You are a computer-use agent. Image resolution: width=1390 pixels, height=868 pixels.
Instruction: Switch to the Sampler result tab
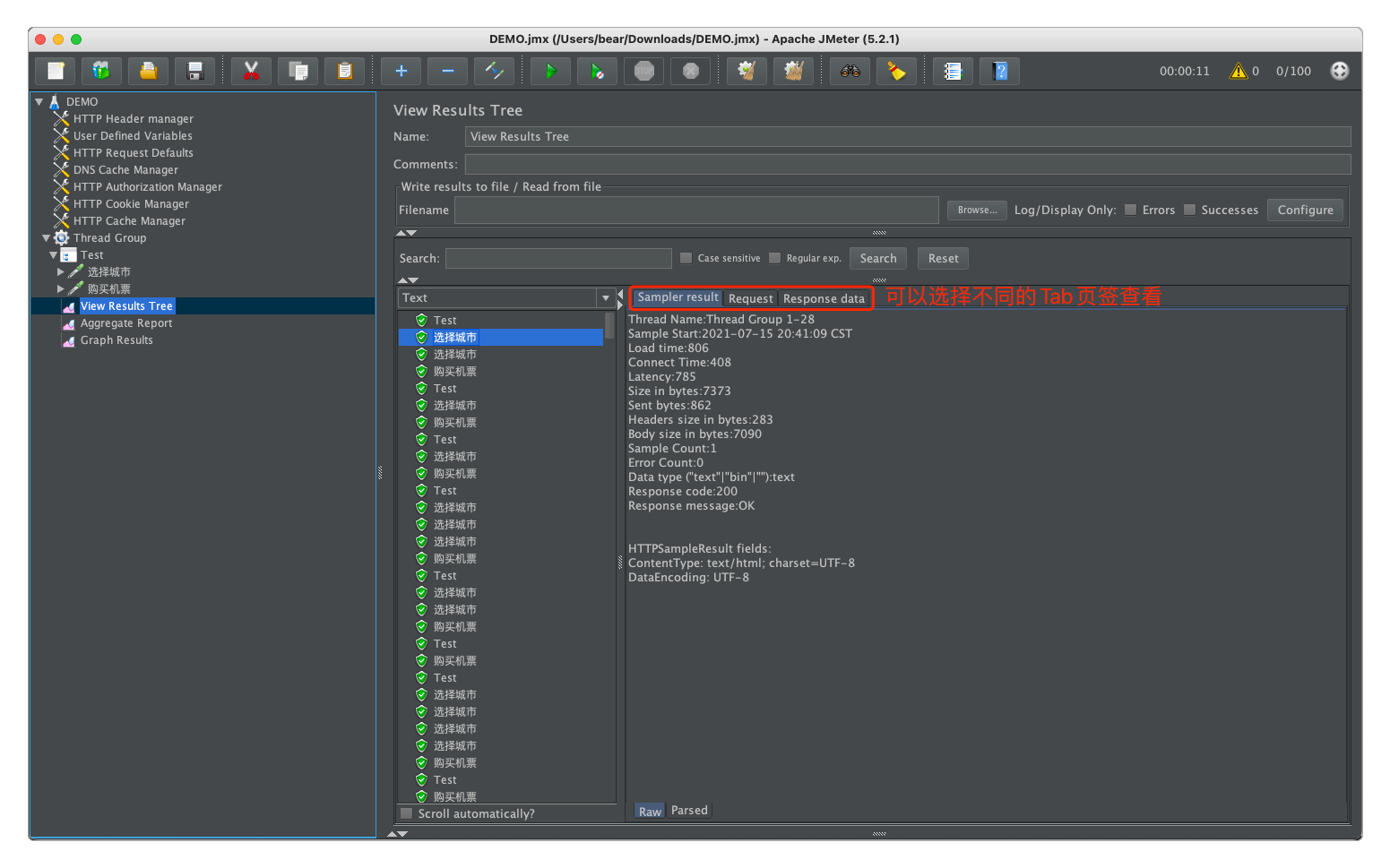tap(678, 297)
